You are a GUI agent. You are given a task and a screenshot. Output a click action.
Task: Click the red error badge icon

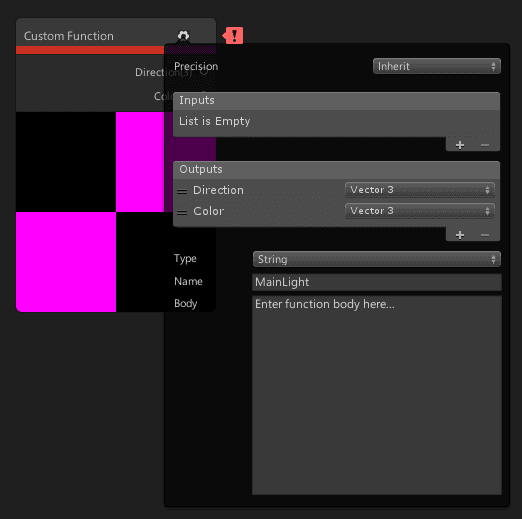[233, 35]
